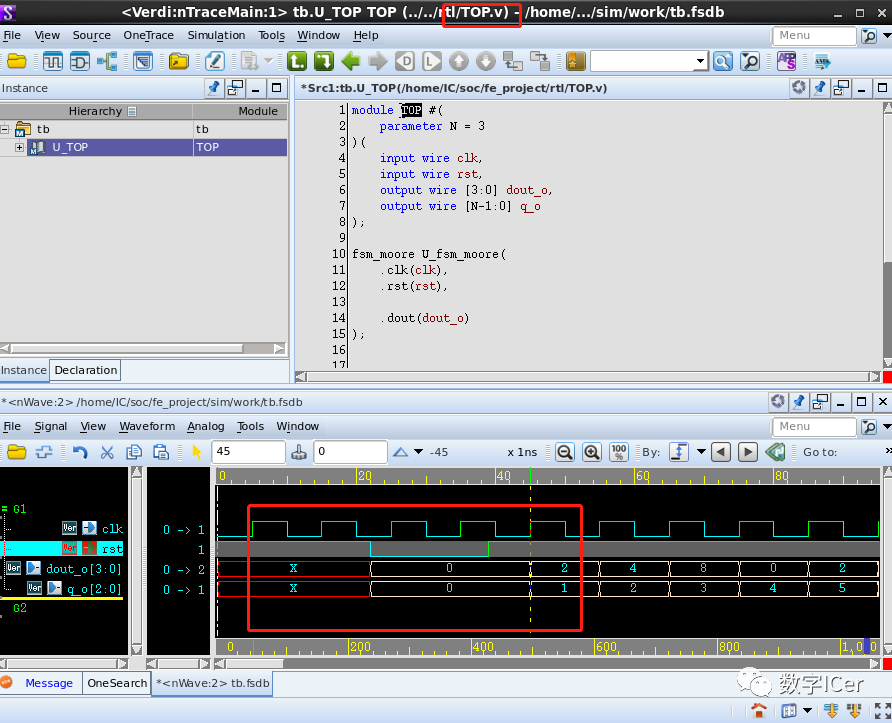Screen dimensions: 892x723
Task: Open the By edge-type dropdown arrow
Action: tap(701, 452)
